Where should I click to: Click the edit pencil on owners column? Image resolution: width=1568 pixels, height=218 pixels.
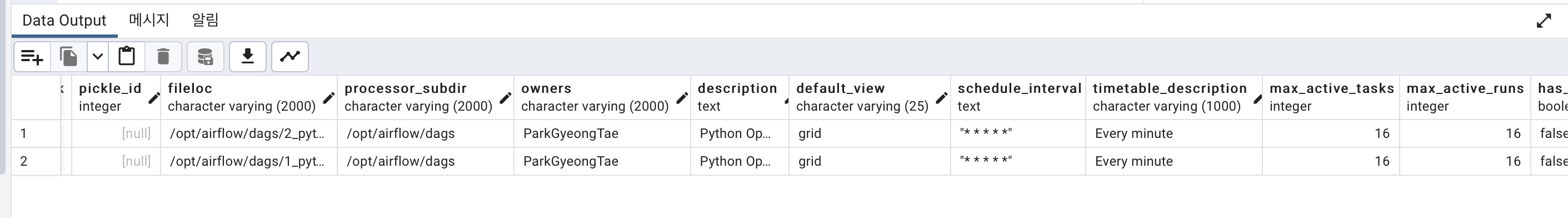(x=682, y=98)
